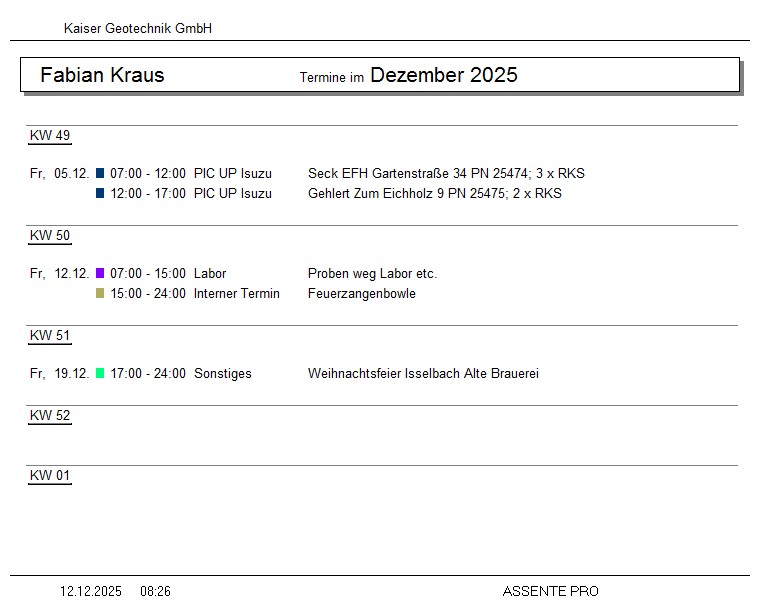Open the Weihnachtsfeier Isselbach Alte Brauerei entry
Screen dimensions: 780x615
pyautogui.click(x=423, y=373)
